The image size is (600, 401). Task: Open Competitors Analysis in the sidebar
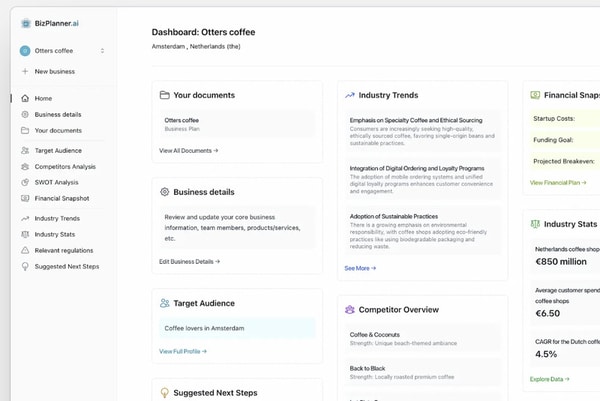click(x=65, y=167)
